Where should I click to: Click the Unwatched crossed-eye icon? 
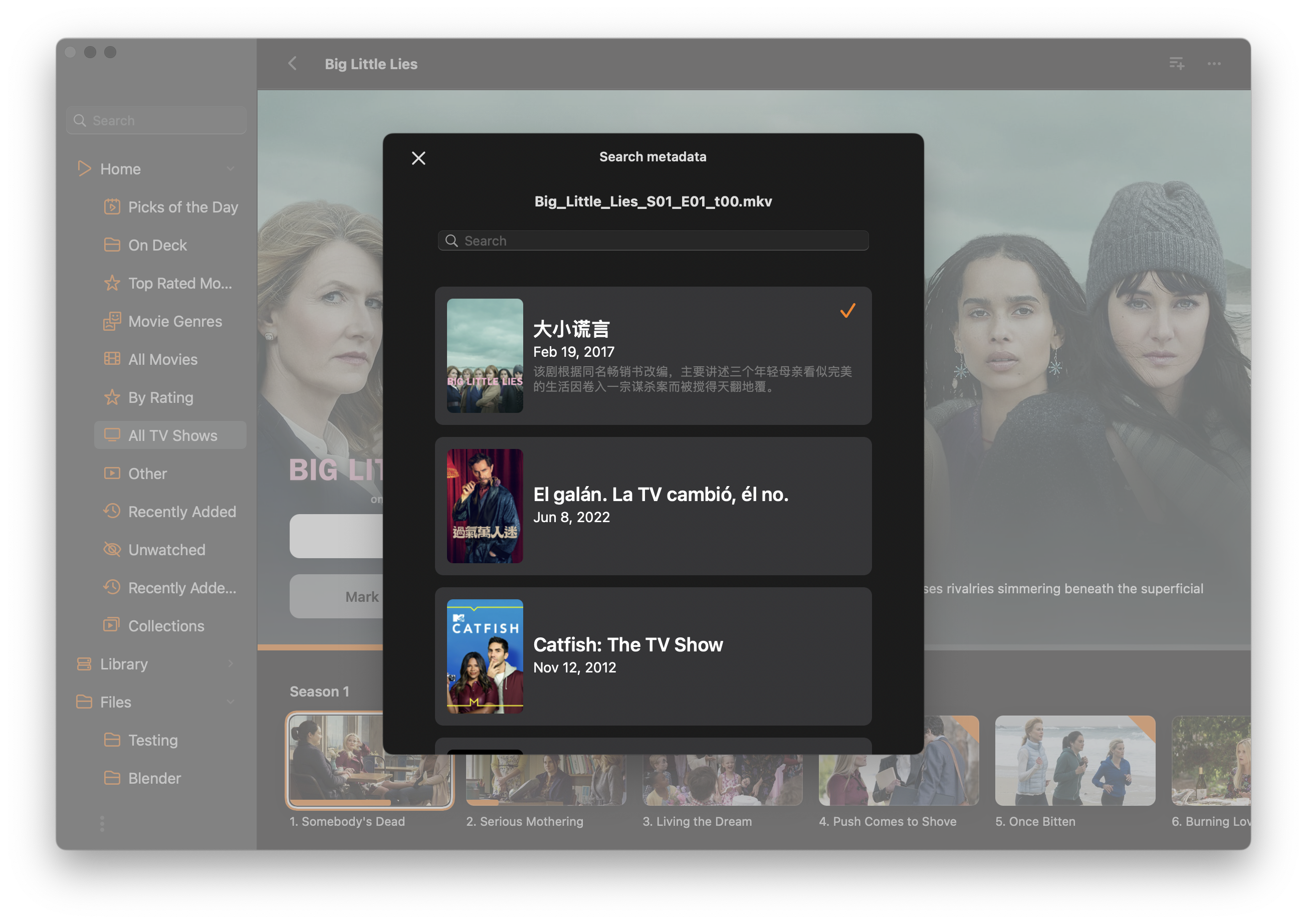point(112,549)
